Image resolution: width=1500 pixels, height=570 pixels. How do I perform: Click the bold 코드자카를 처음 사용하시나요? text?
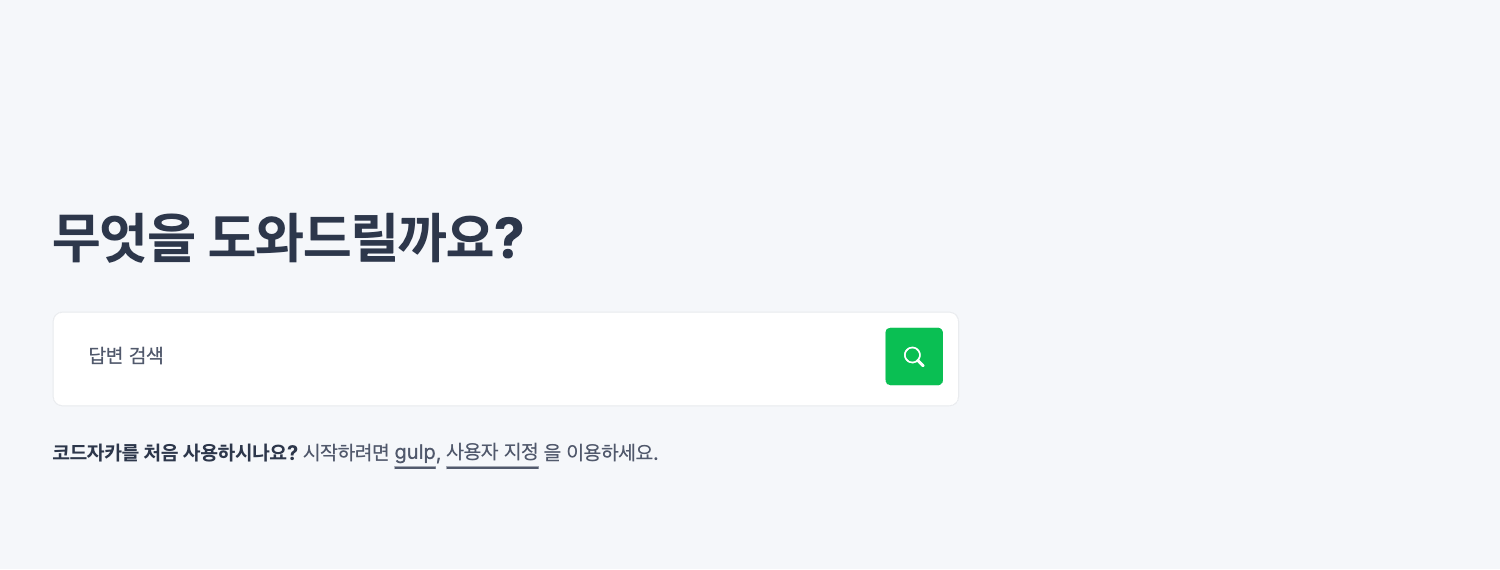[x=175, y=453]
